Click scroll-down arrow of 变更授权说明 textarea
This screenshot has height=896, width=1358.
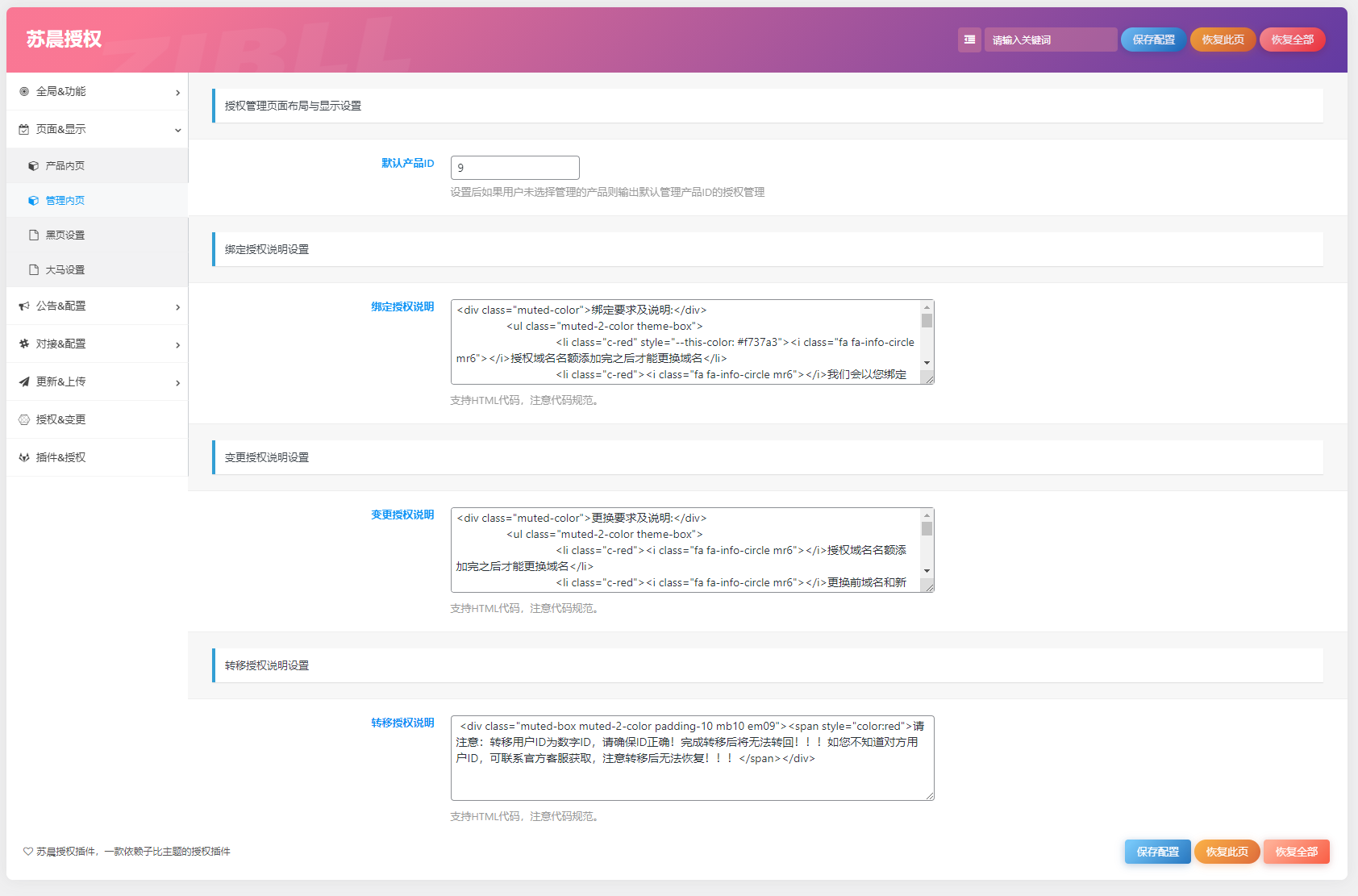[927, 571]
